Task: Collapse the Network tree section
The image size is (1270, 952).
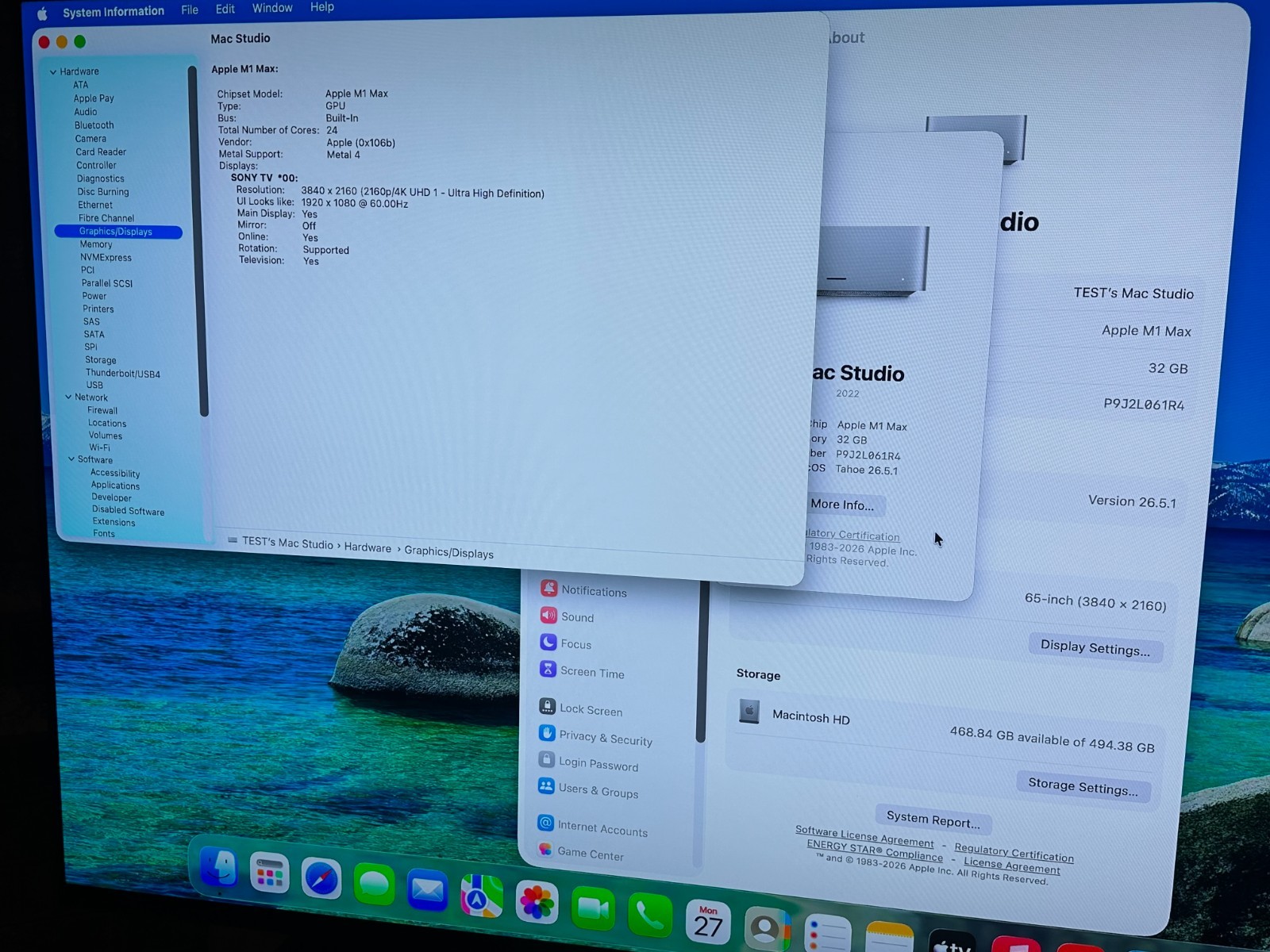Action: (68, 397)
